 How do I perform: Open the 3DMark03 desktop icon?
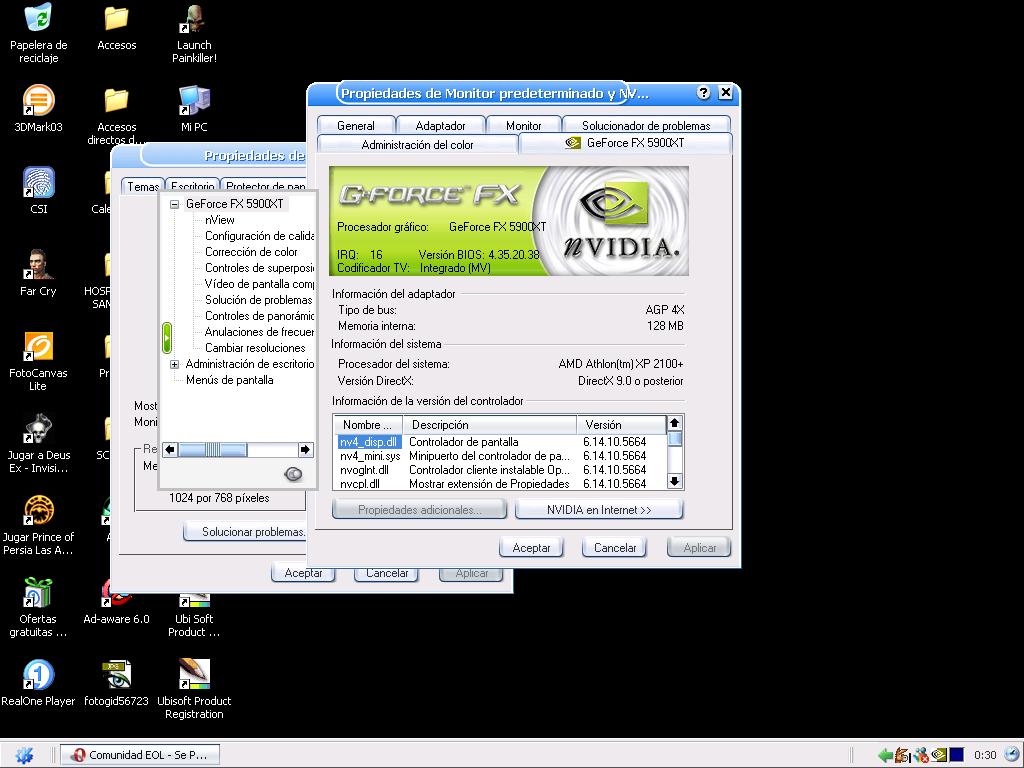click(38, 101)
